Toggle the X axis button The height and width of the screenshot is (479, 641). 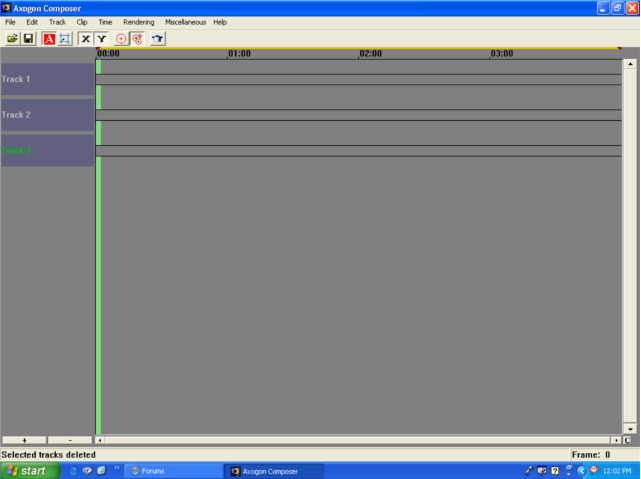click(x=85, y=39)
